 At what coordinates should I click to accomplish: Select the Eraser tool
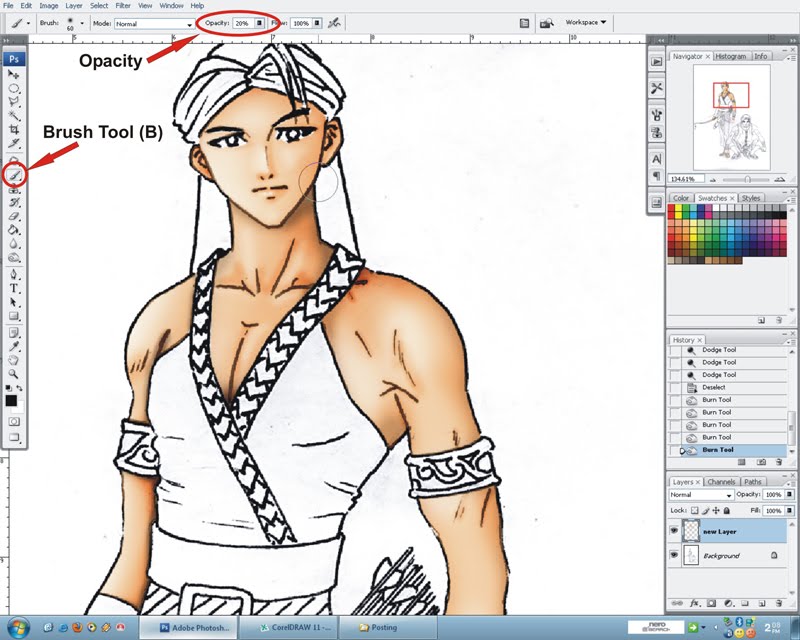pos(14,215)
